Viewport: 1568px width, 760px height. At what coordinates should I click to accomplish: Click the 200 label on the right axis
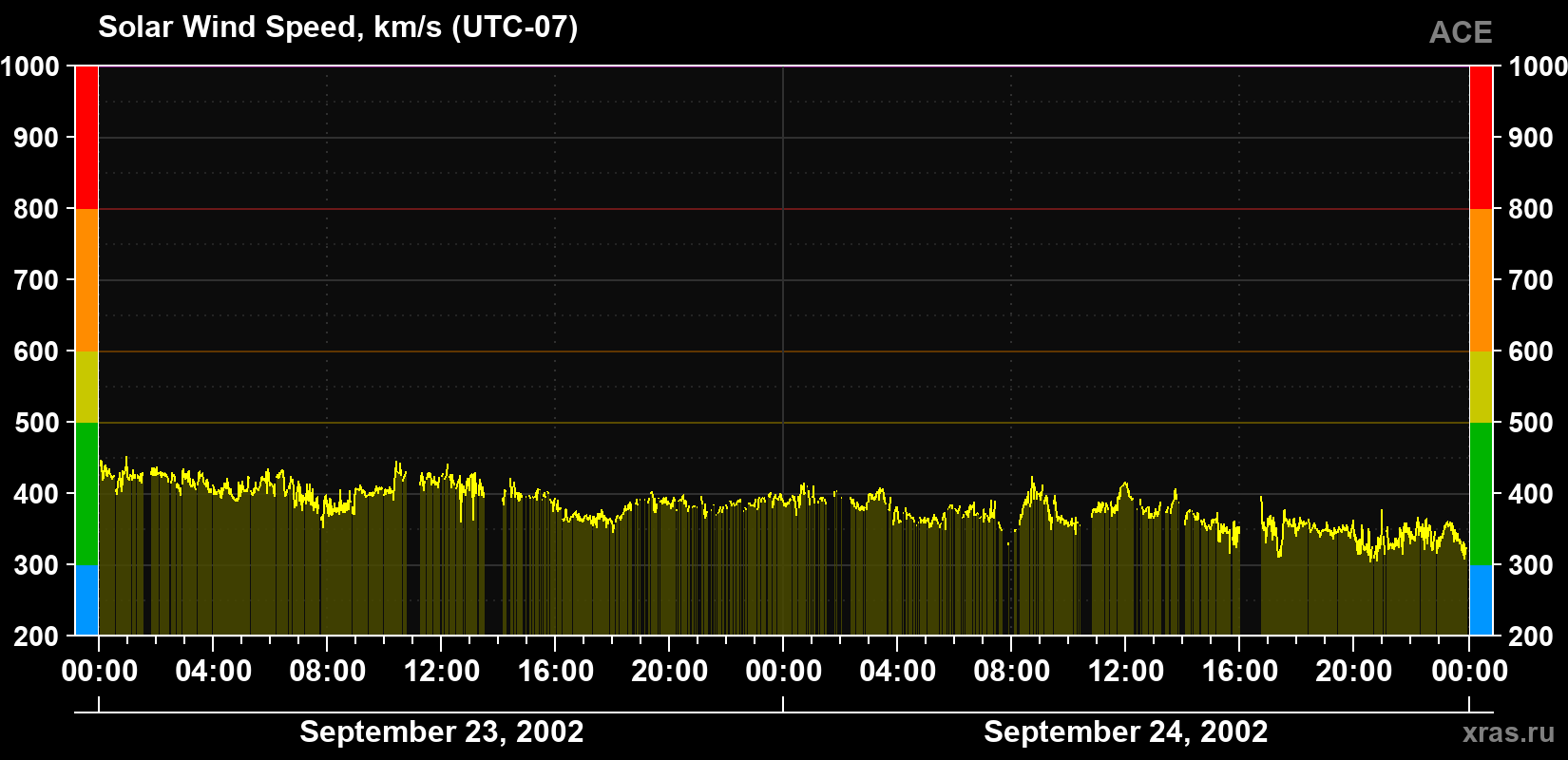pyautogui.click(x=1531, y=636)
